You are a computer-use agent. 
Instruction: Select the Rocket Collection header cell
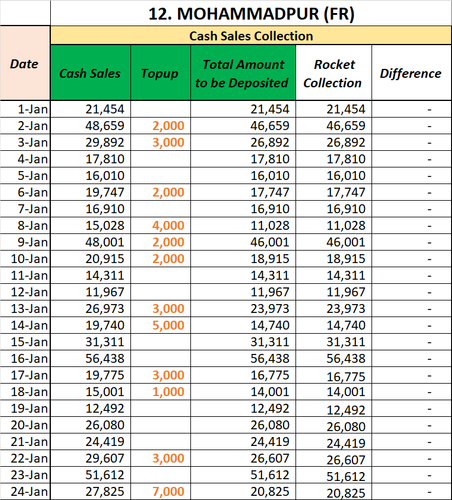[x=333, y=72]
